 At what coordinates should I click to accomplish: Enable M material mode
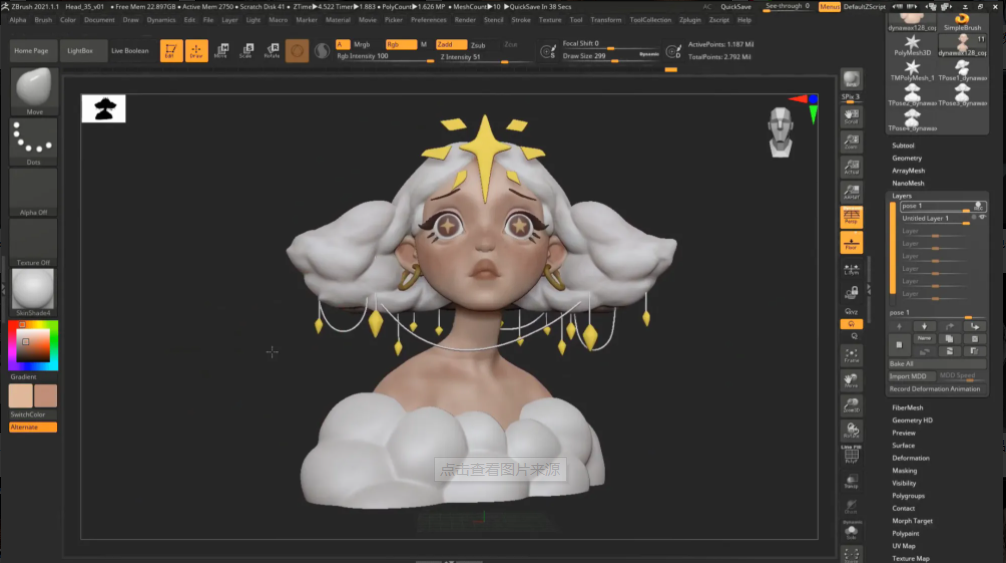pos(423,44)
